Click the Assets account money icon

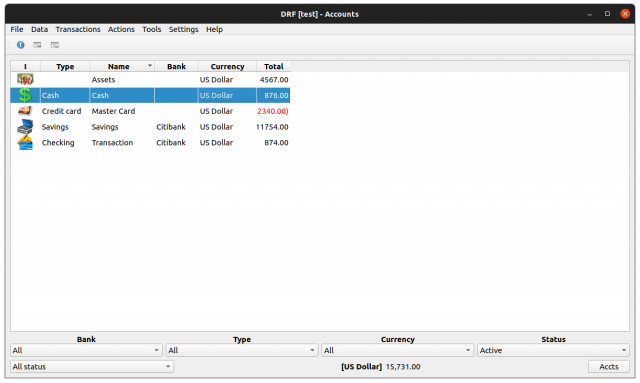(25, 79)
